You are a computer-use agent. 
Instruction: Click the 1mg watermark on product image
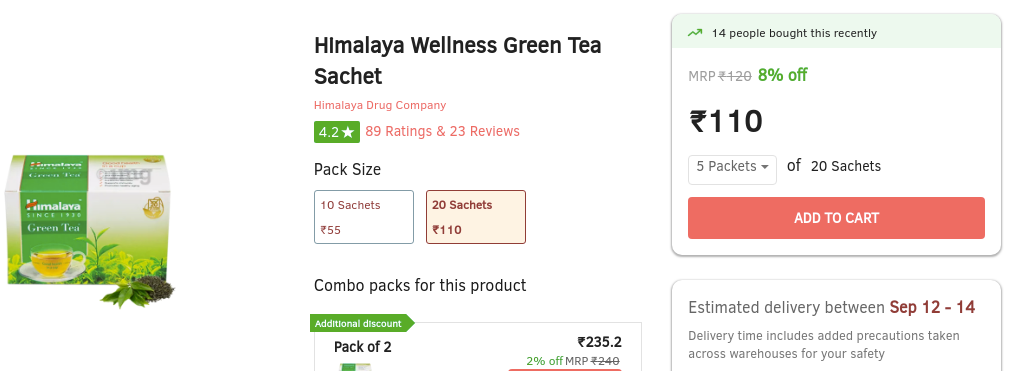click(124, 174)
